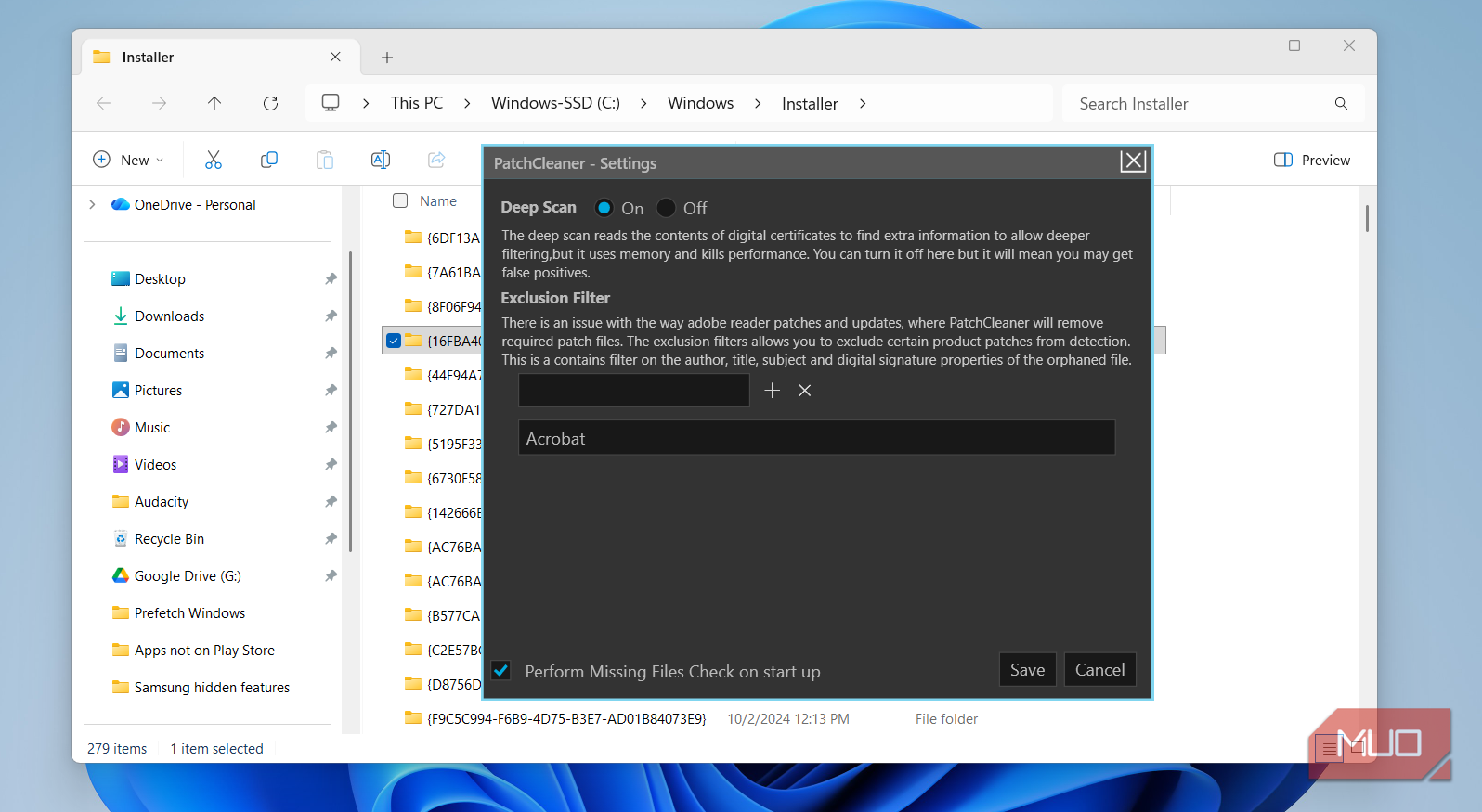Expand chevron after This PC
Image resolution: width=1482 pixels, height=812 pixels.
point(467,103)
